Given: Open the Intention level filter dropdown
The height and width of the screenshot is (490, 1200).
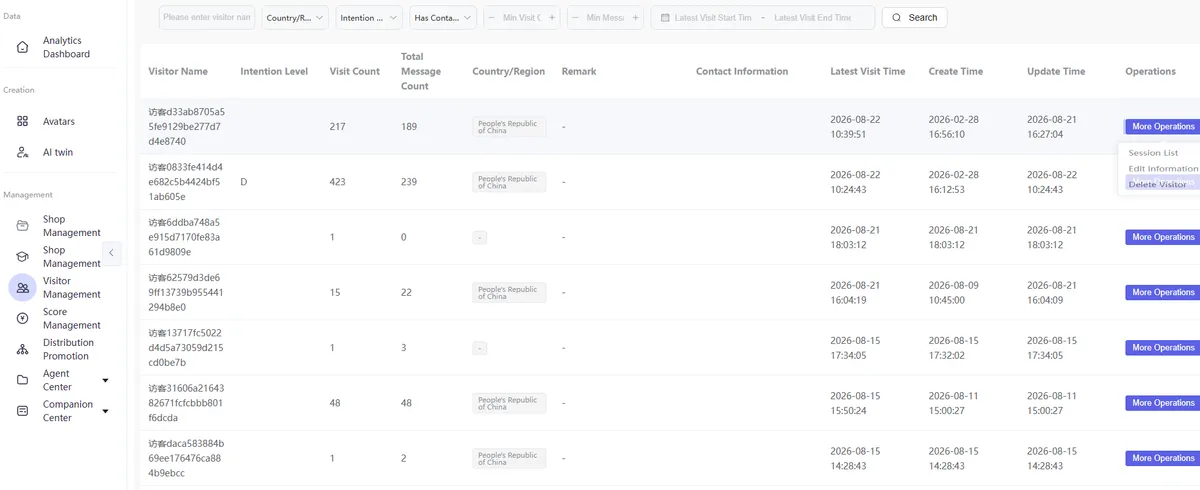Looking at the screenshot, I should pyautogui.click(x=369, y=18).
